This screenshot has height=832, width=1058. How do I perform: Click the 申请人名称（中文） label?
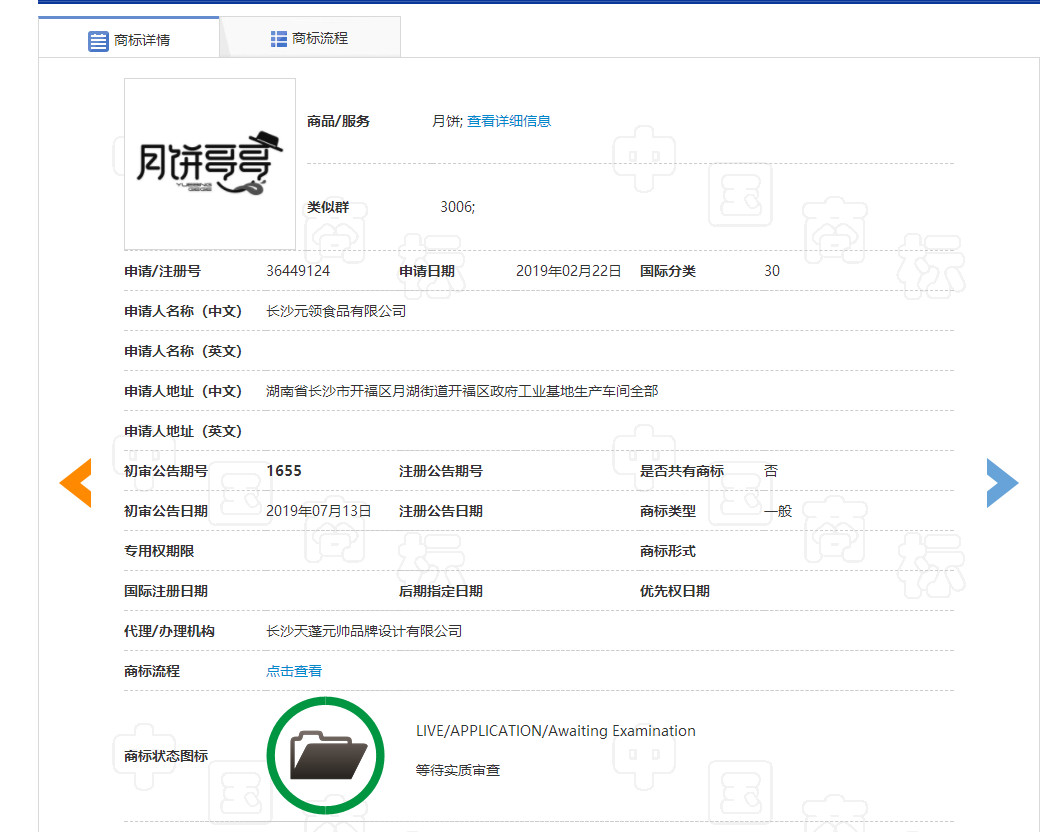(183, 311)
